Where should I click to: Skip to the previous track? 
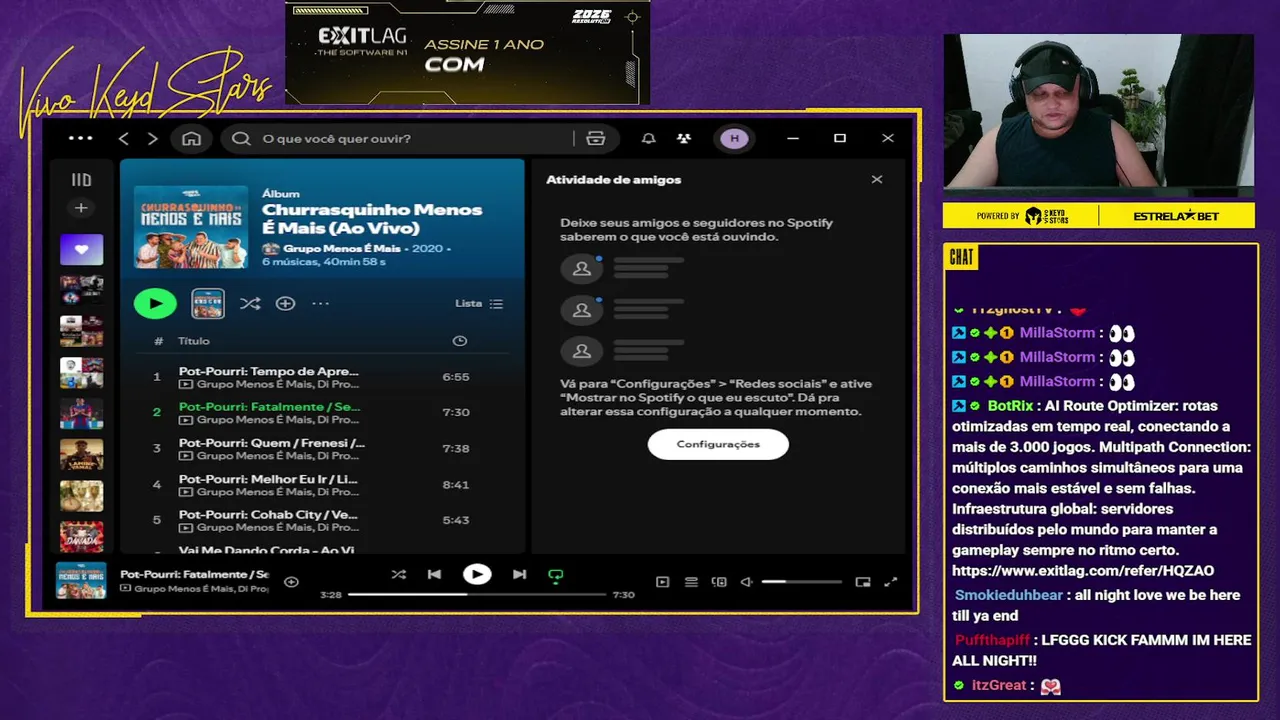434,574
